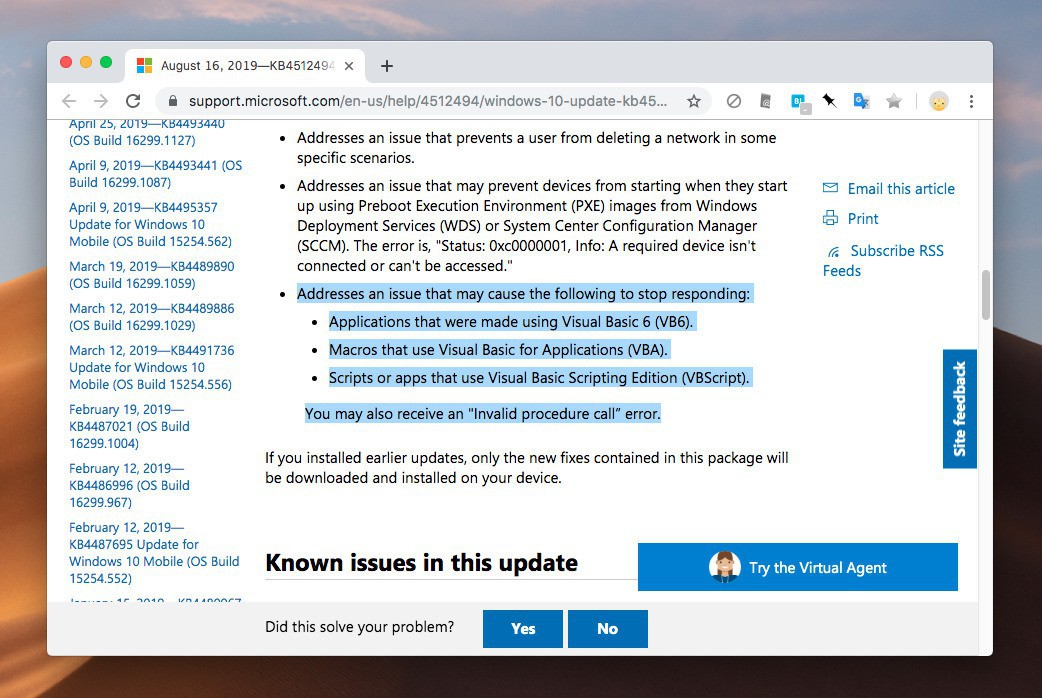Click the document extension icon beside blocker

pyautogui.click(x=766, y=101)
